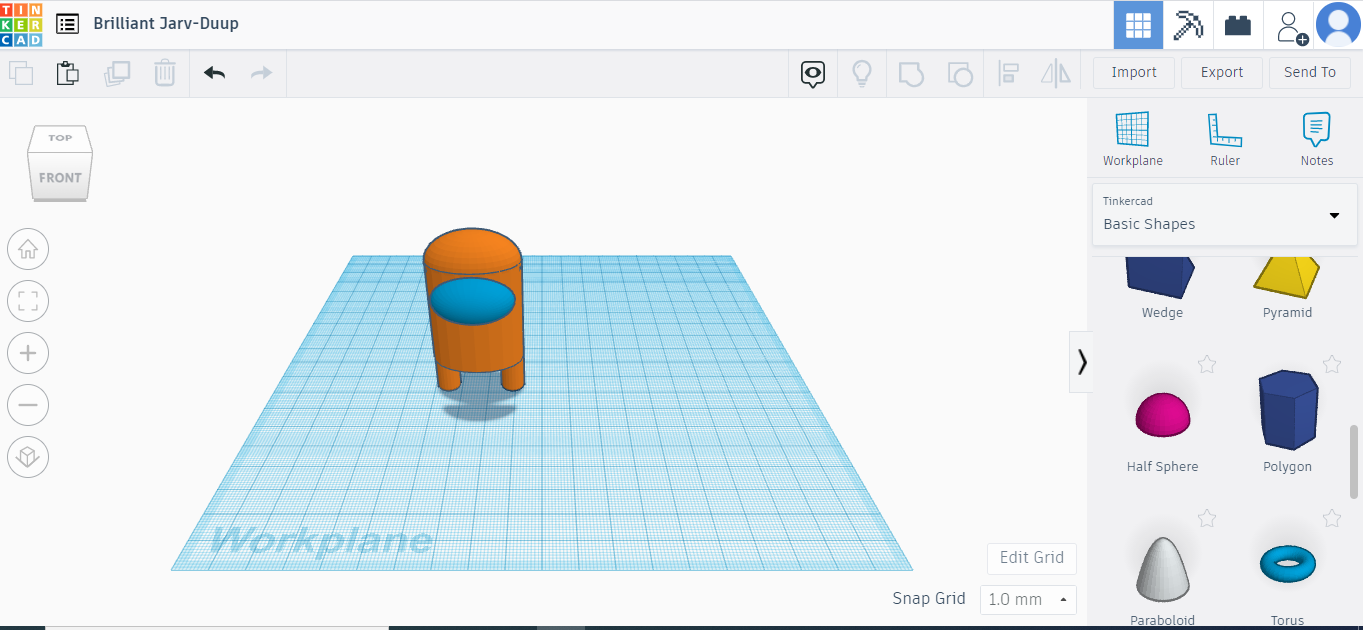Viewport: 1363px width, 630px height.
Task: Click the design name Brilliant Jarv-Duup
Action: pos(166,23)
